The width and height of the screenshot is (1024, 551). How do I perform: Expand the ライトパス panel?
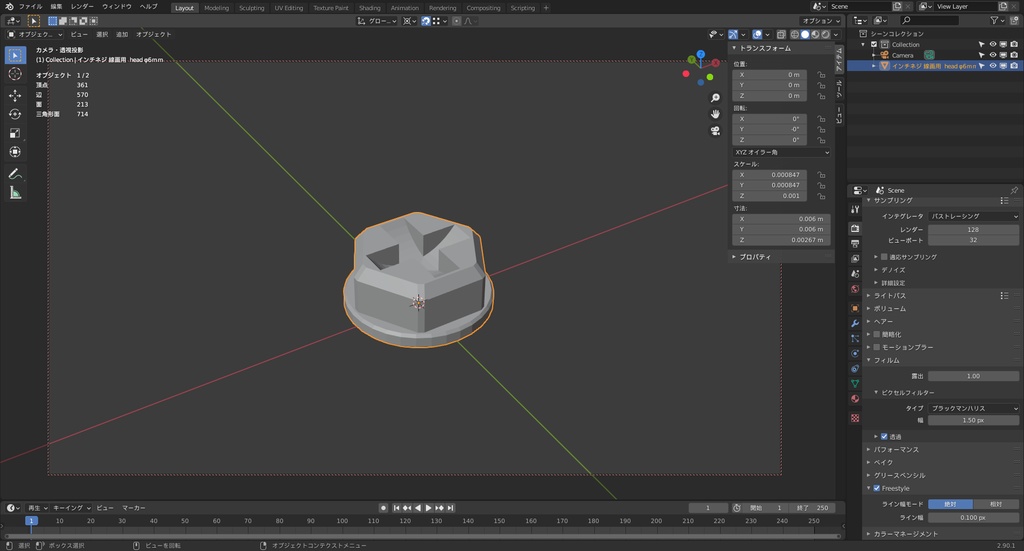891,296
